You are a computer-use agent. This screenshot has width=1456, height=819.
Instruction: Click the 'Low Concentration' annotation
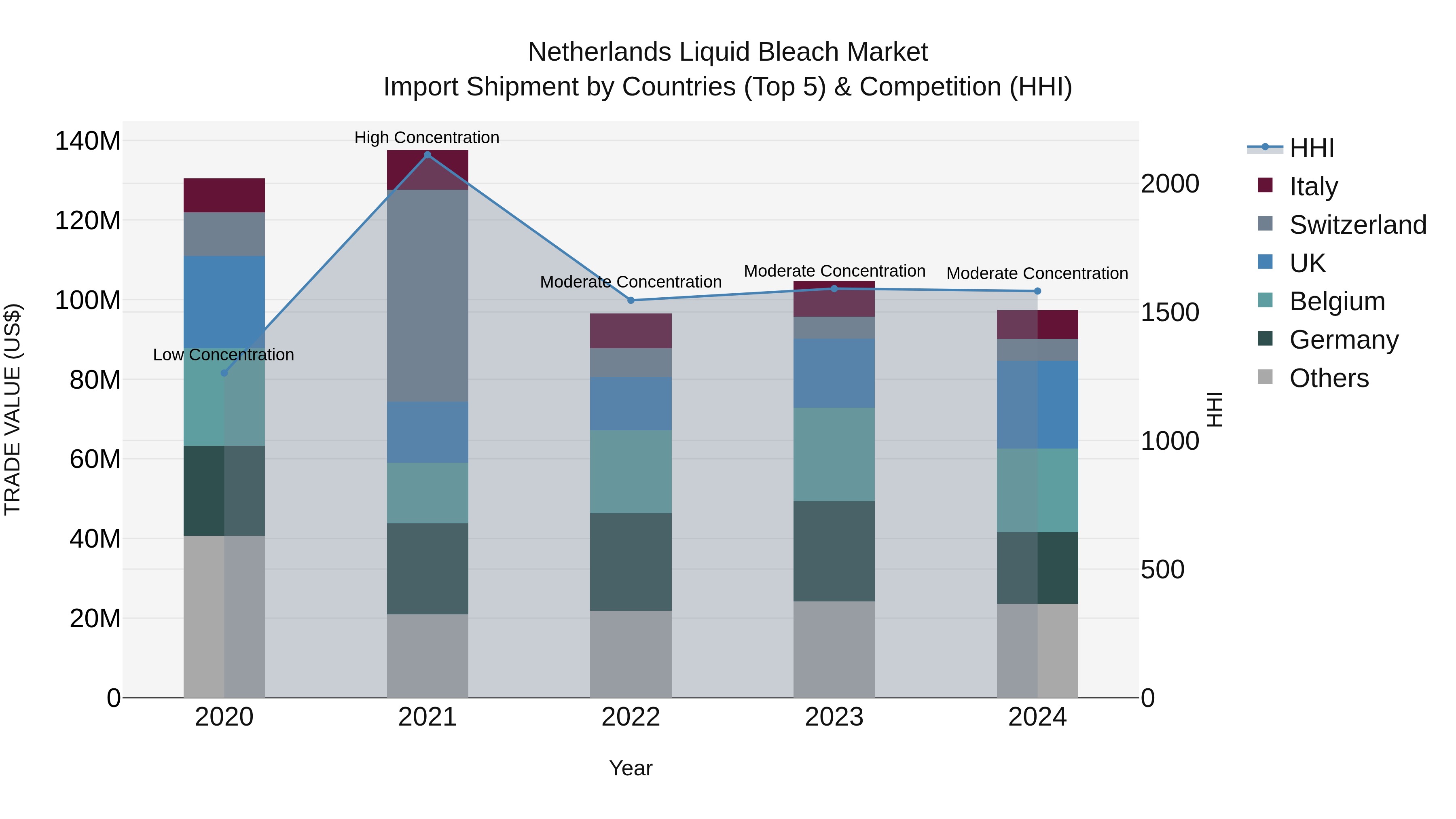point(223,355)
